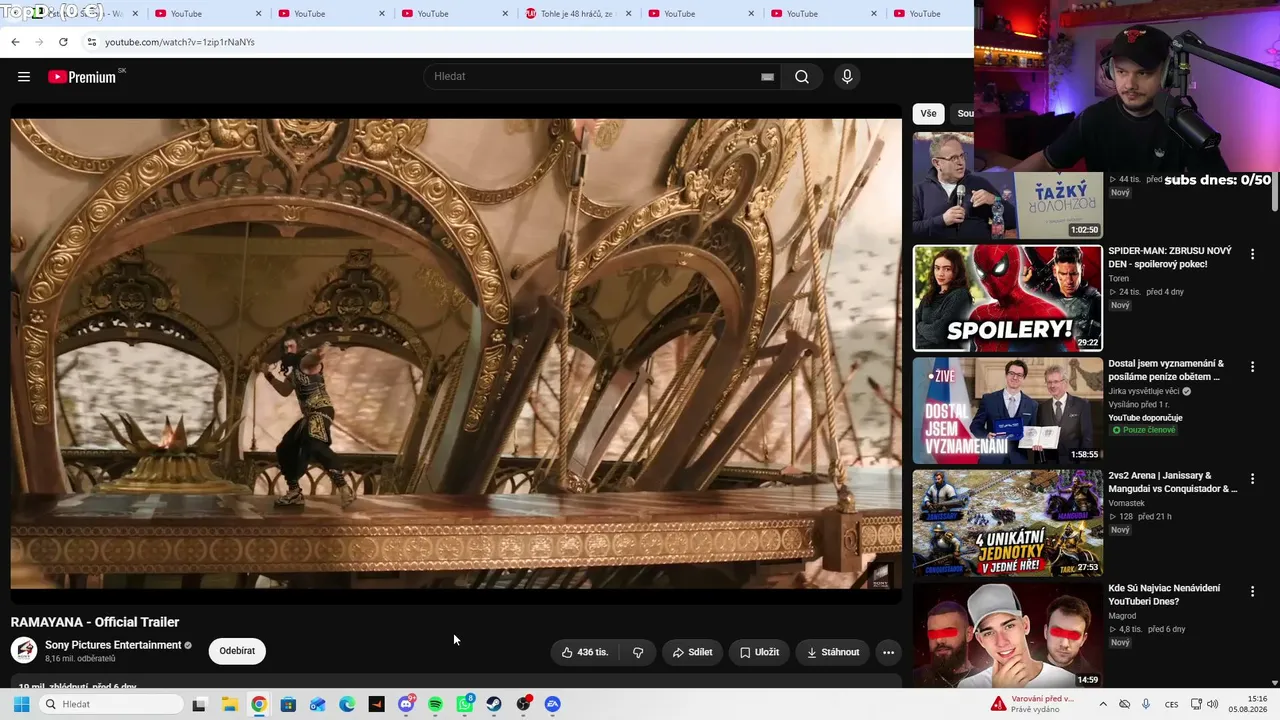1280x720 pixels.
Task: Close the "Tohle je 48 hráčů" browser tab
Action: 627,14
